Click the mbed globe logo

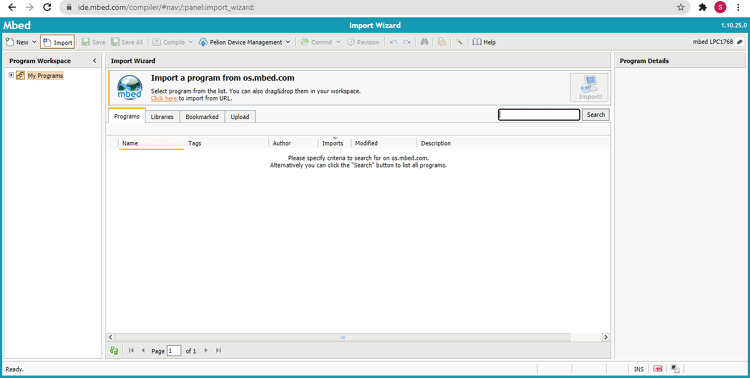click(x=130, y=88)
